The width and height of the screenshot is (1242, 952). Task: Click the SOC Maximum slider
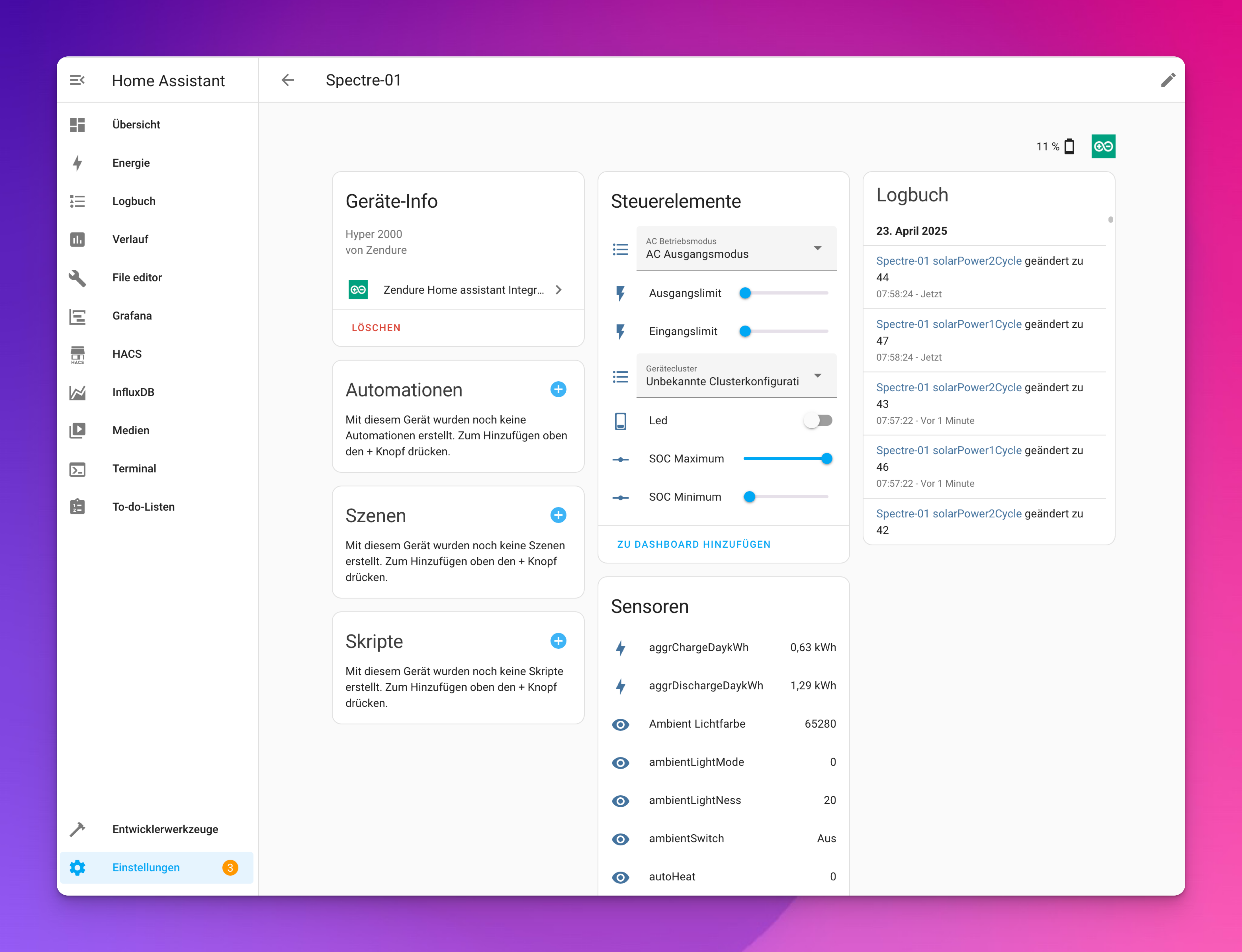click(x=787, y=459)
